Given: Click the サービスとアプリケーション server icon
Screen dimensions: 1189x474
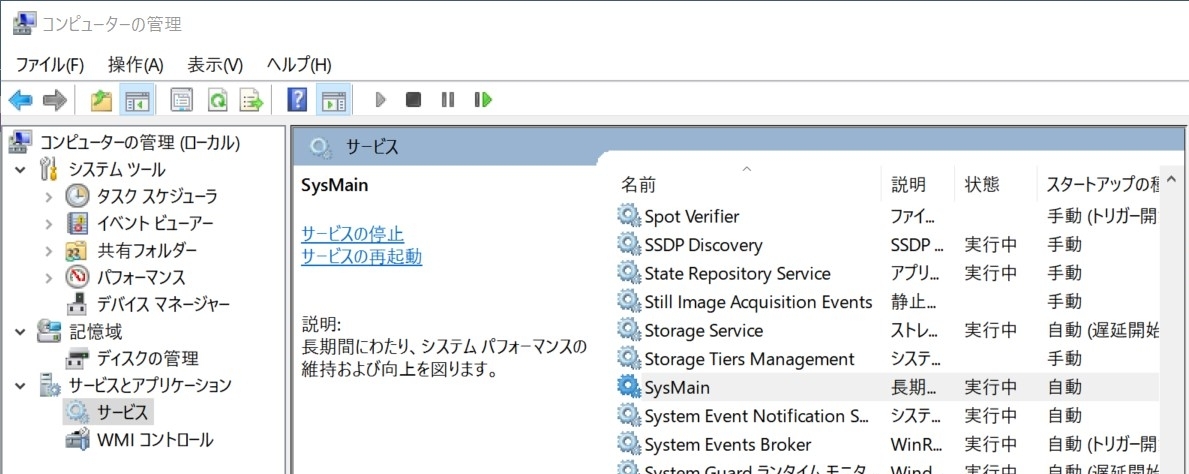Looking at the screenshot, I should tap(50, 385).
